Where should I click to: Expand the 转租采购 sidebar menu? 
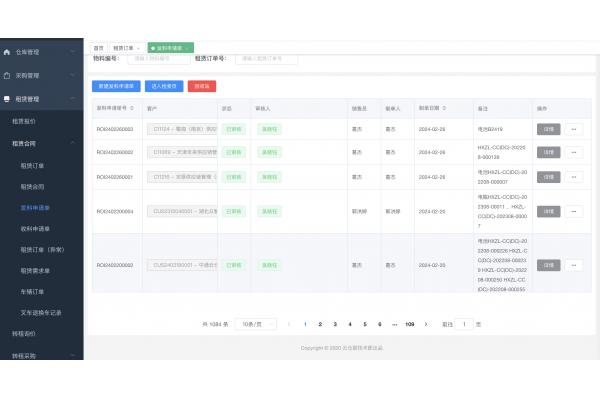[75, 355]
